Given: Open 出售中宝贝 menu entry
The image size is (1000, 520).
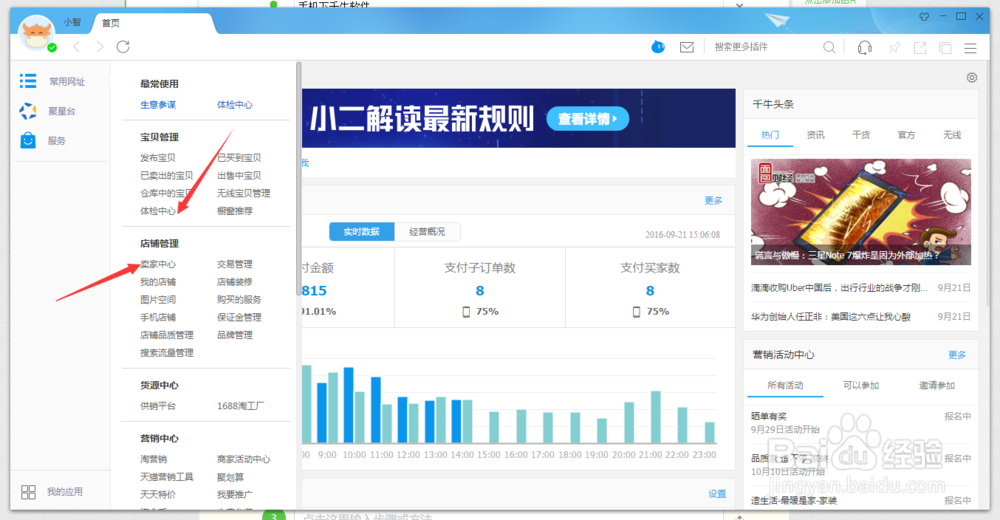Looking at the screenshot, I should click(x=239, y=175).
